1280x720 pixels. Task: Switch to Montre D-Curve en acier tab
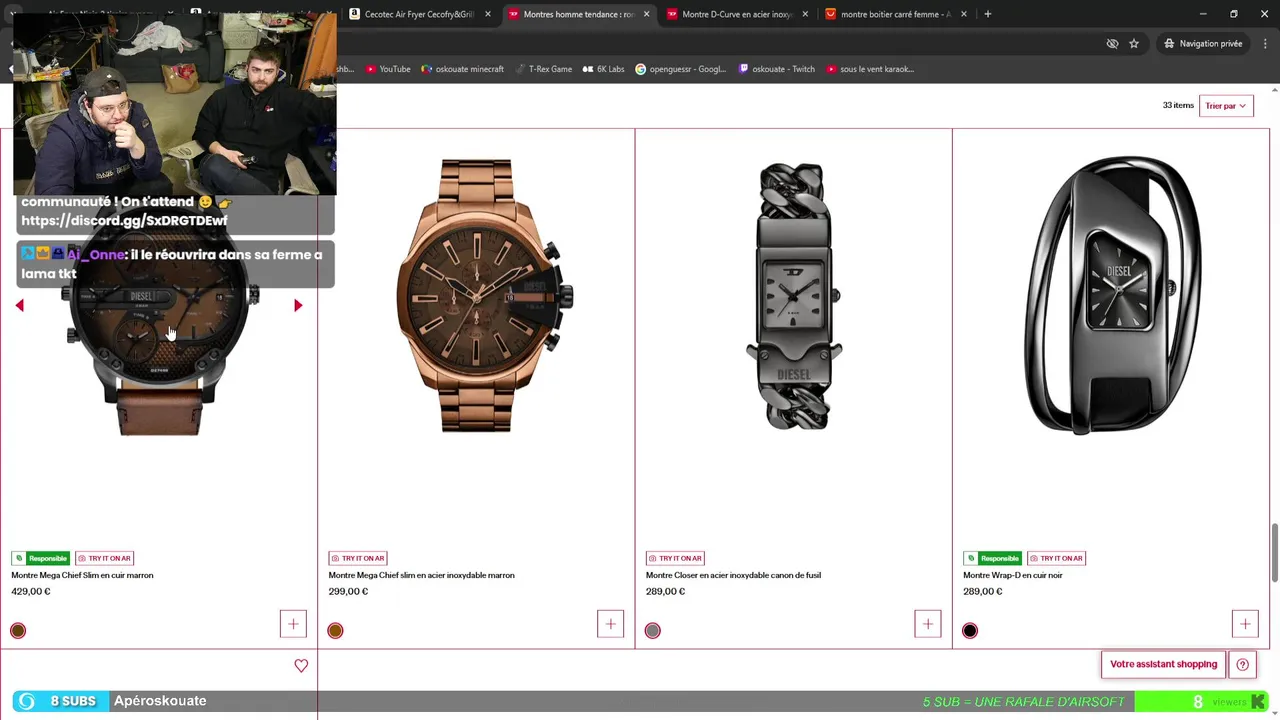(736, 14)
